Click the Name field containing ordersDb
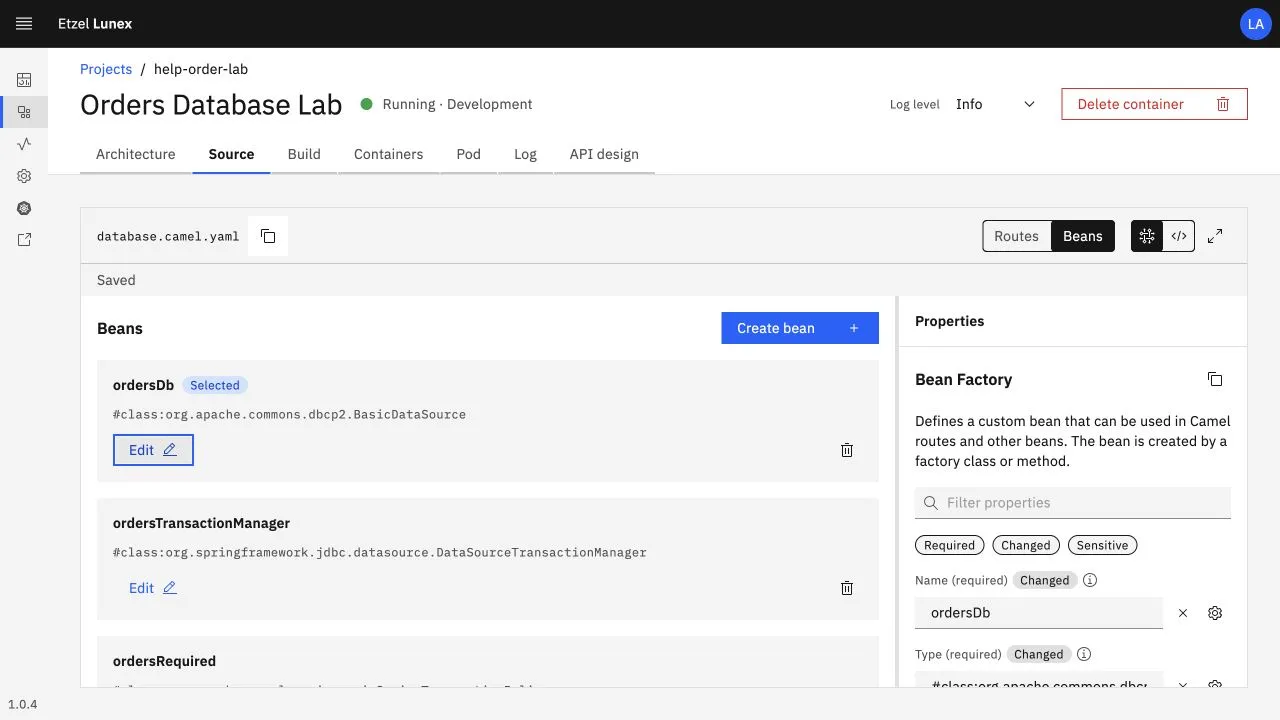The image size is (1280, 720). (x=1039, y=613)
